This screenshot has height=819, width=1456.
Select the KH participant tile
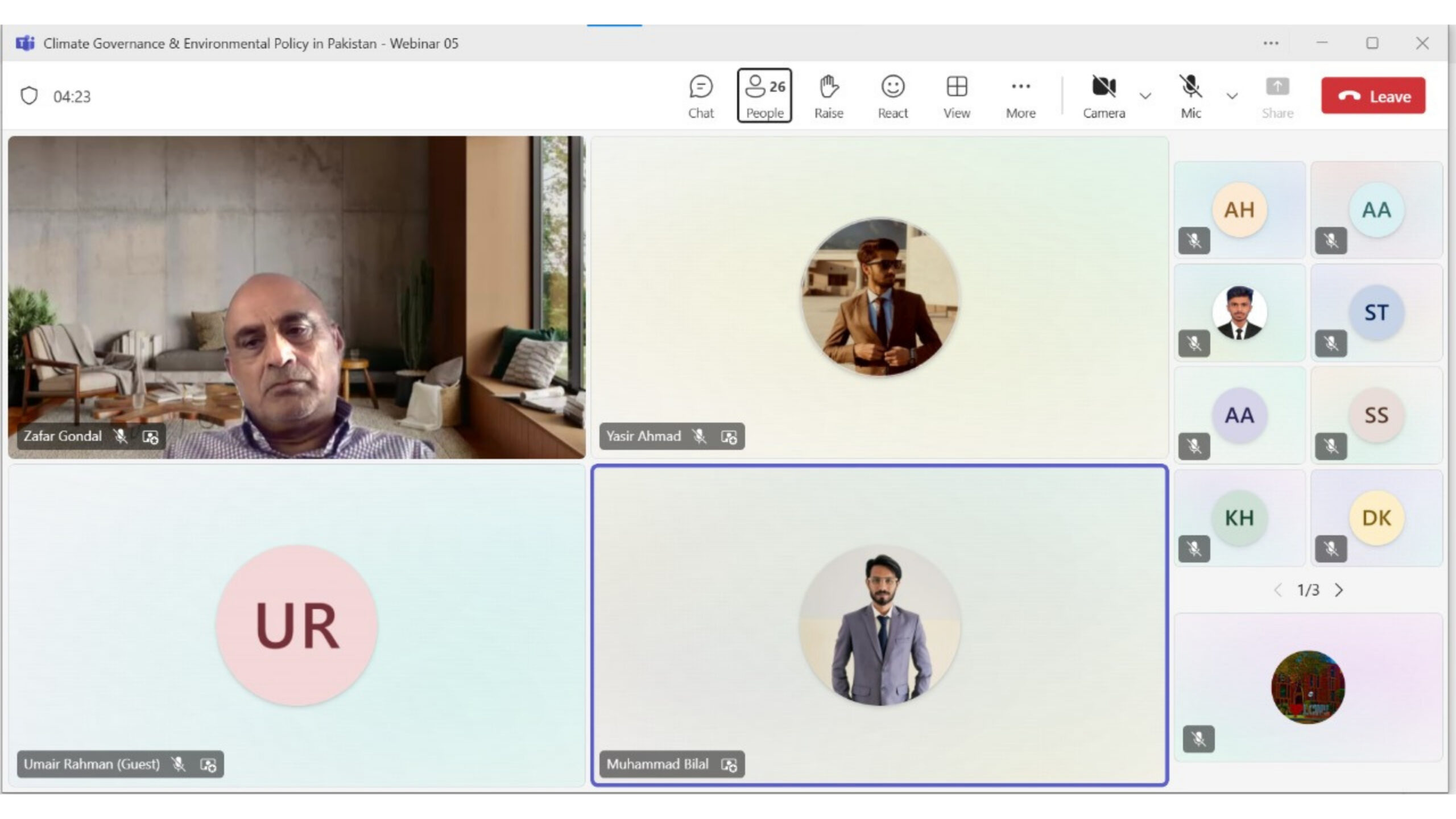tap(1240, 518)
